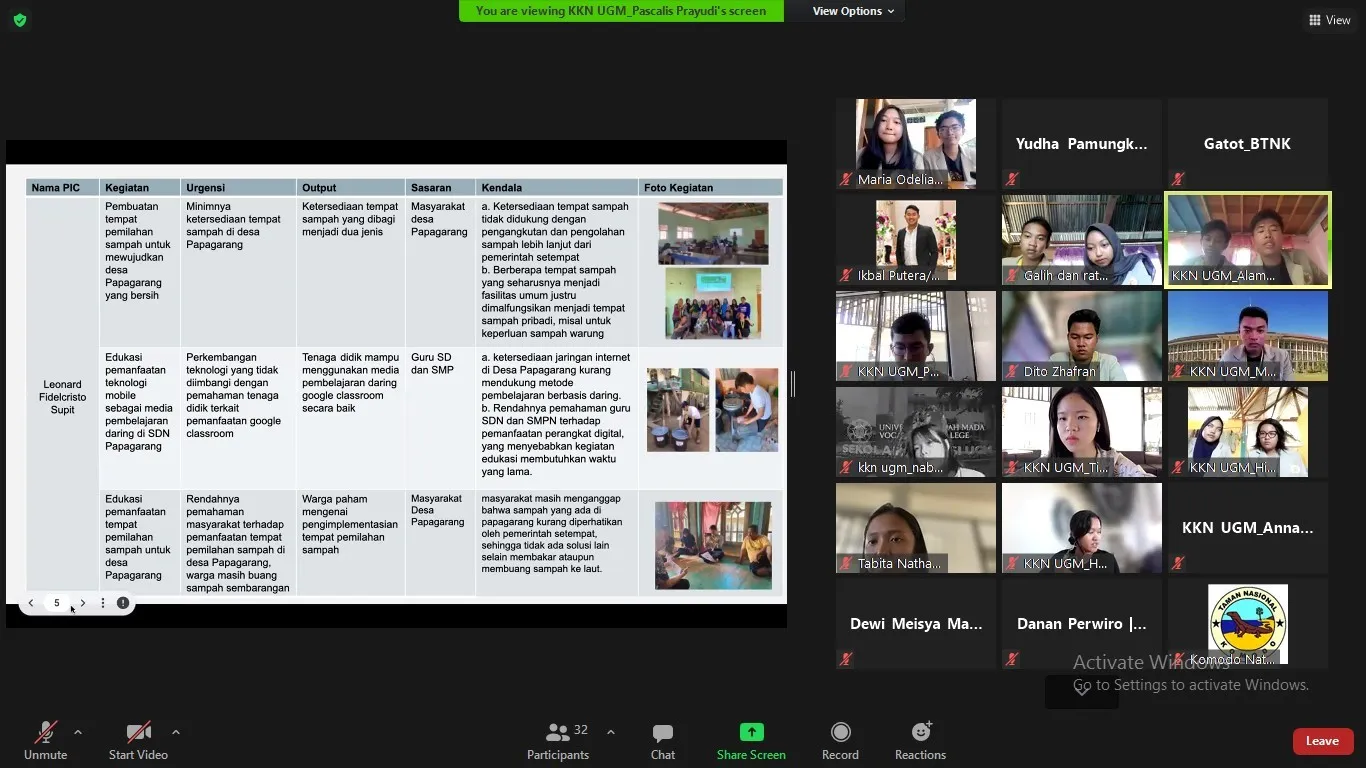Click the slide number 5 field
1366x768 pixels.
[57, 603]
